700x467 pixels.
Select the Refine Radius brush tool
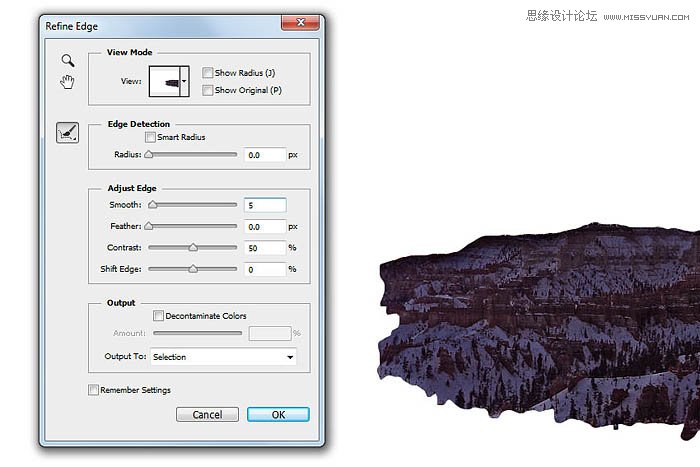(x=67, y=132)
